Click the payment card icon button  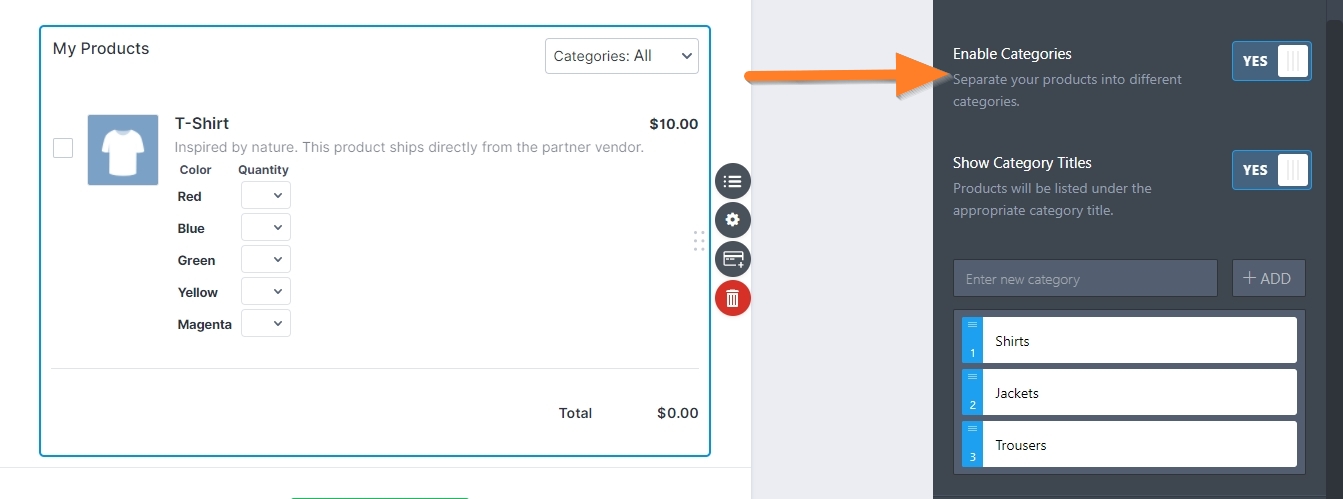(733, 259)
